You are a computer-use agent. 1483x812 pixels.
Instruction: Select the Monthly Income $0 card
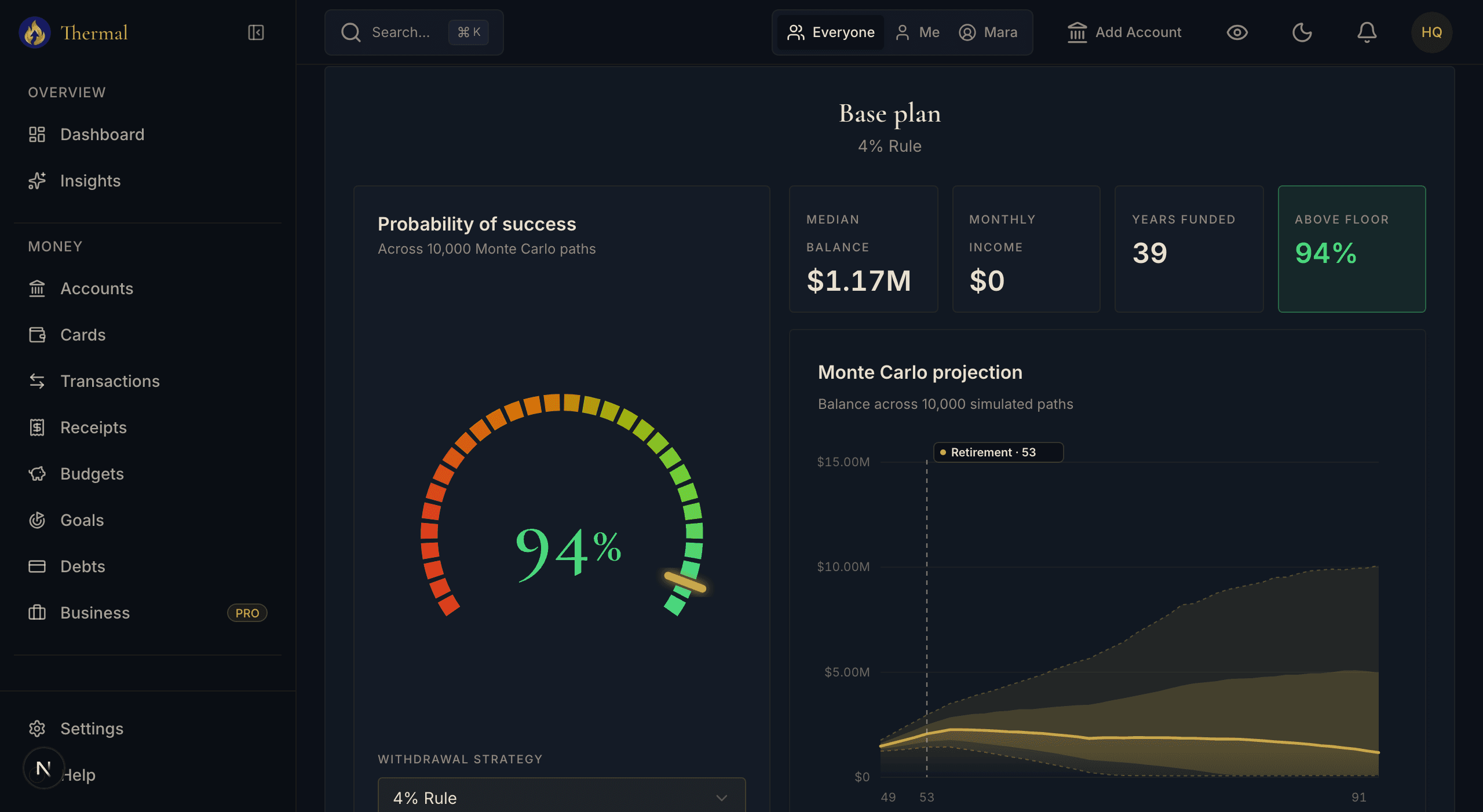click(x=1026, y=249)
